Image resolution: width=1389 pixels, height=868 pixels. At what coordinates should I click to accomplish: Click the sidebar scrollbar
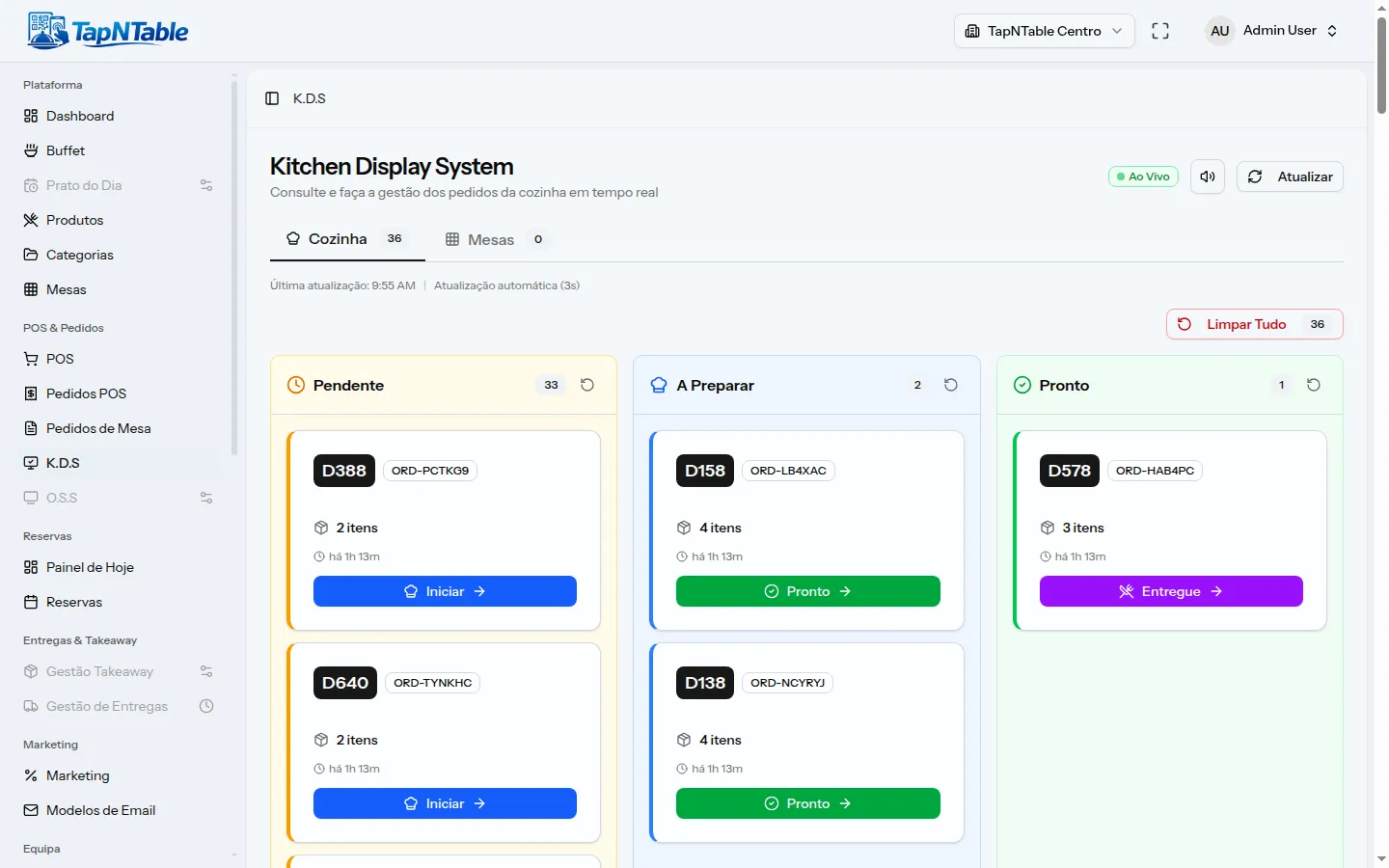coord(234,268)
